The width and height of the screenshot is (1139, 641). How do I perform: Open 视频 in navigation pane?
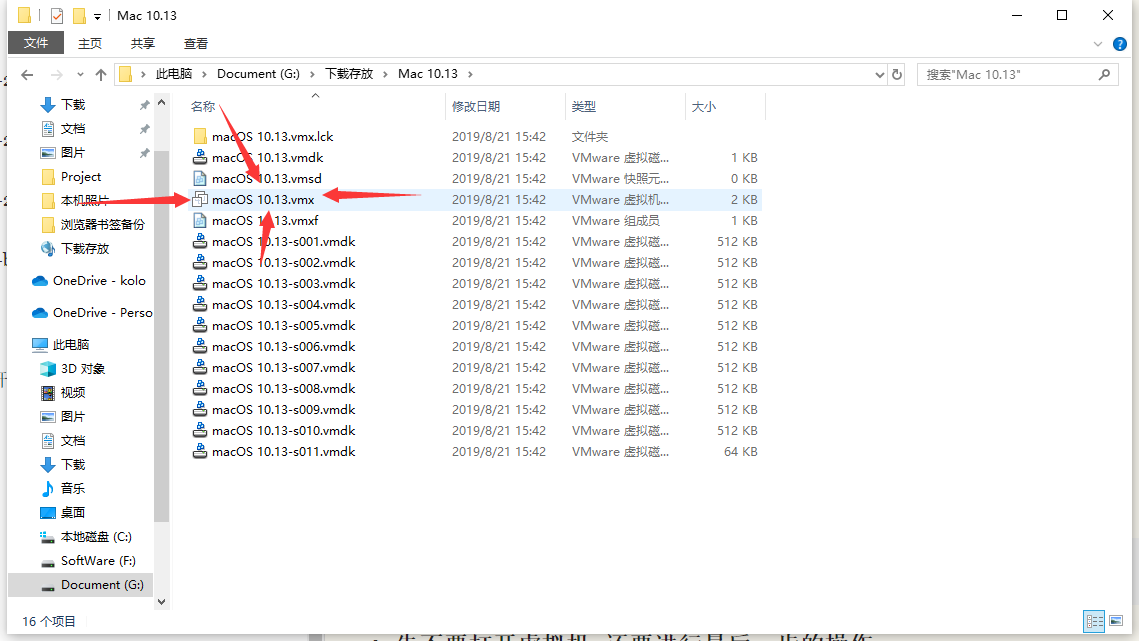coord(73,393)
